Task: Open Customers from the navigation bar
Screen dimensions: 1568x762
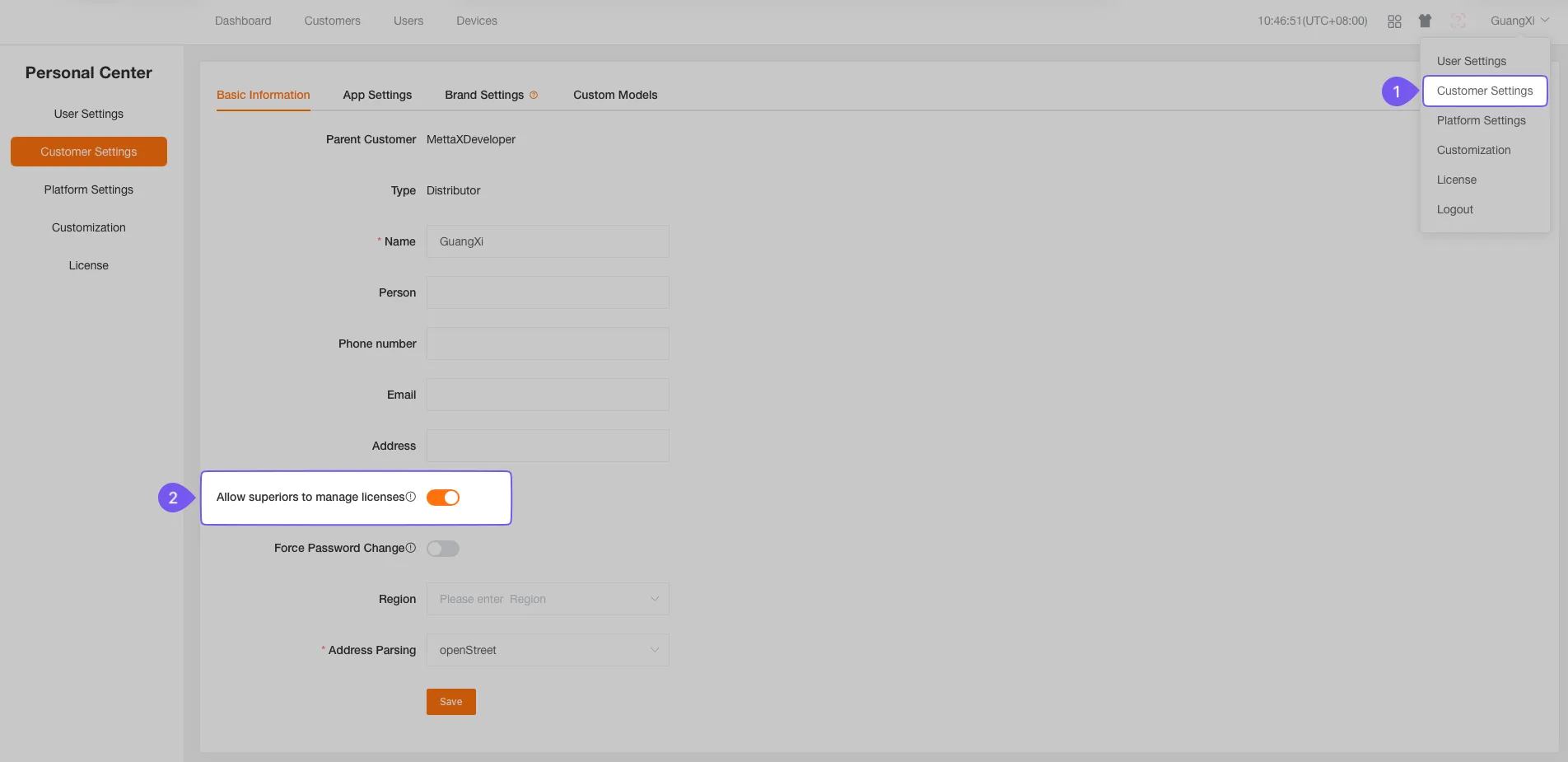Action: [x=332, y=21]
